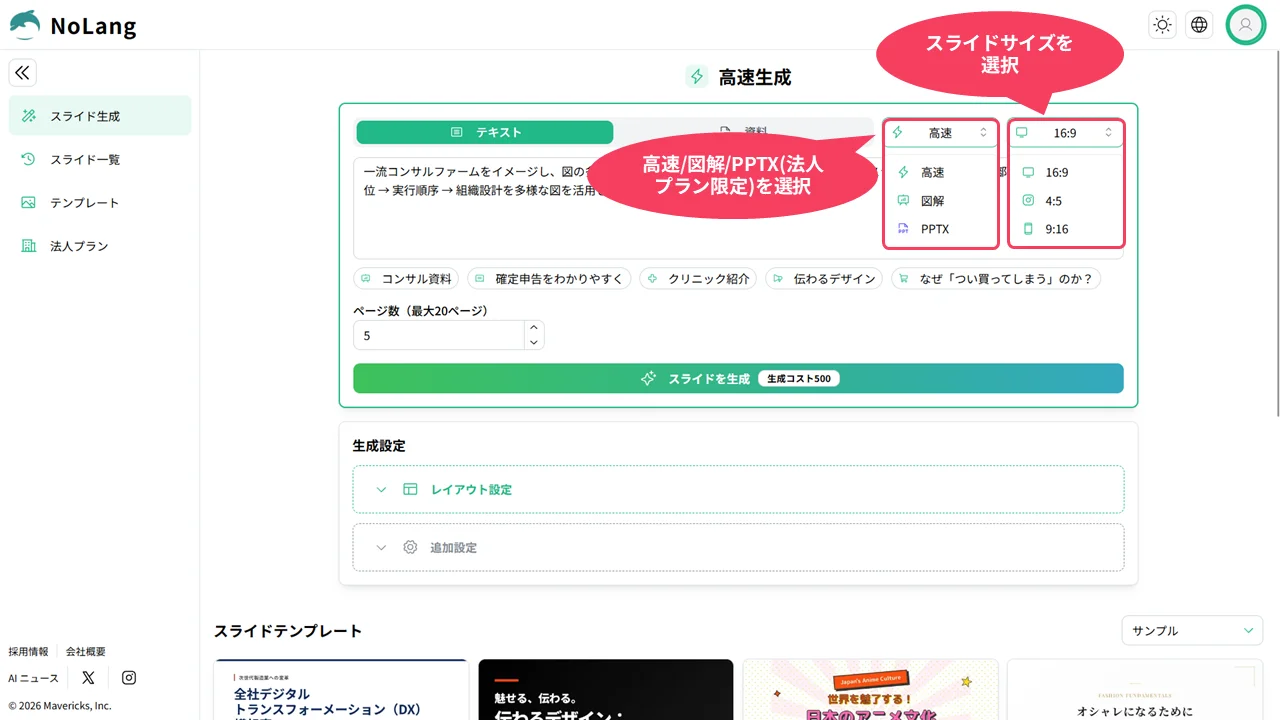Screen dimensions: 1280x720
Task: Pick the 伝わるデザイン suggestion chip
Action: pos(824,279)
